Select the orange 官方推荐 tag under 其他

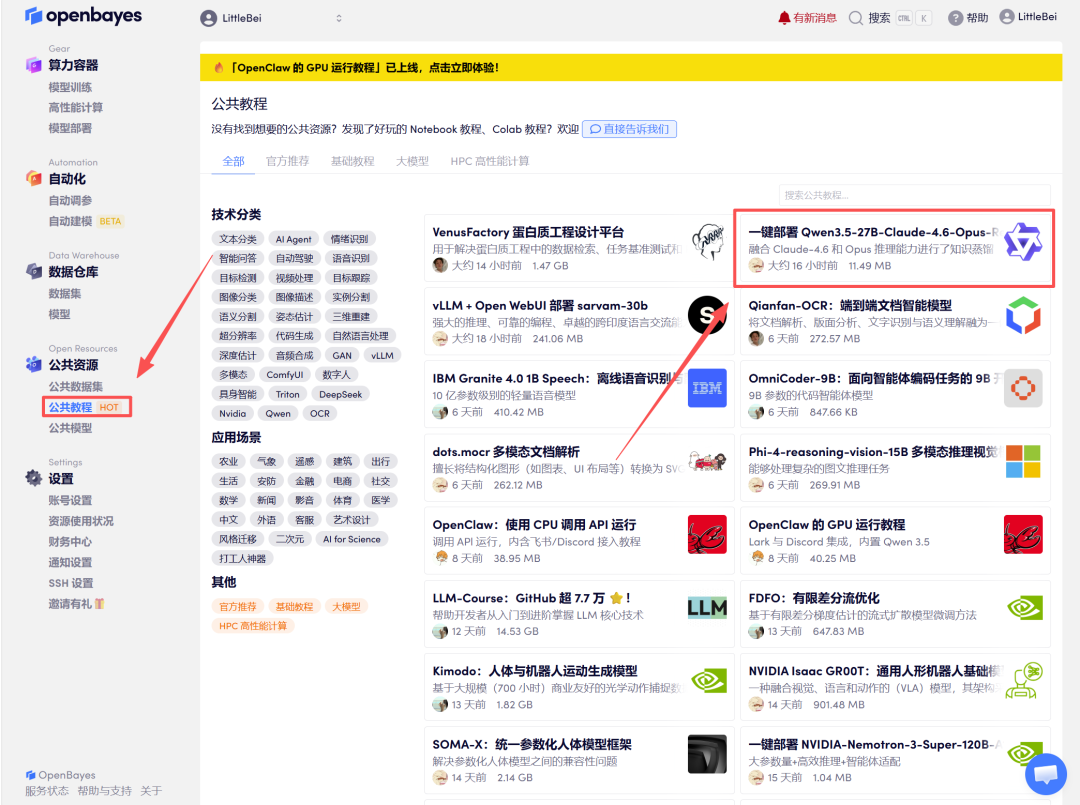[x=238, y=607]
